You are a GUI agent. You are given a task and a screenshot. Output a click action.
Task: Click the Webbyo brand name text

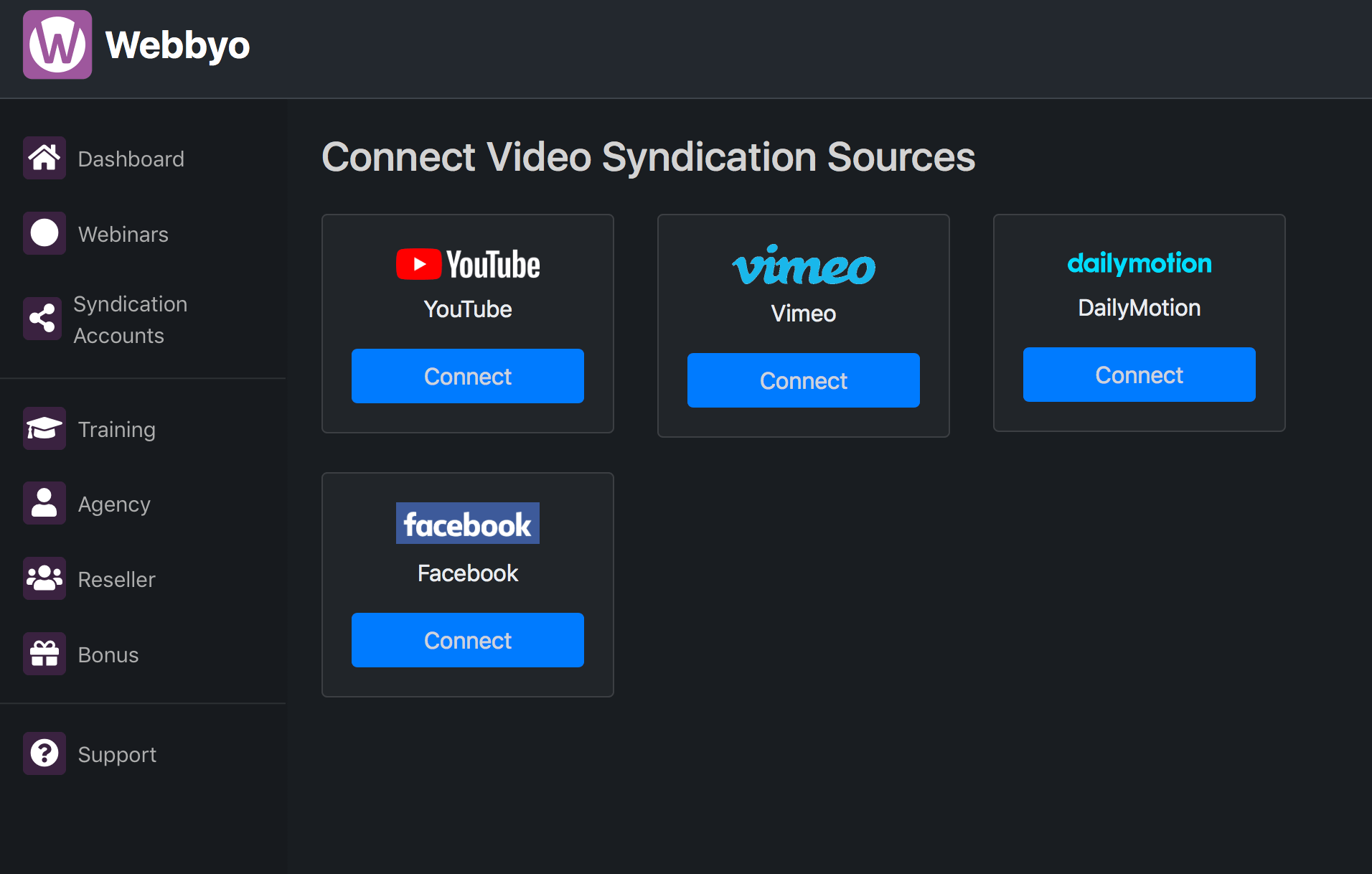click(x=177, y=45)
